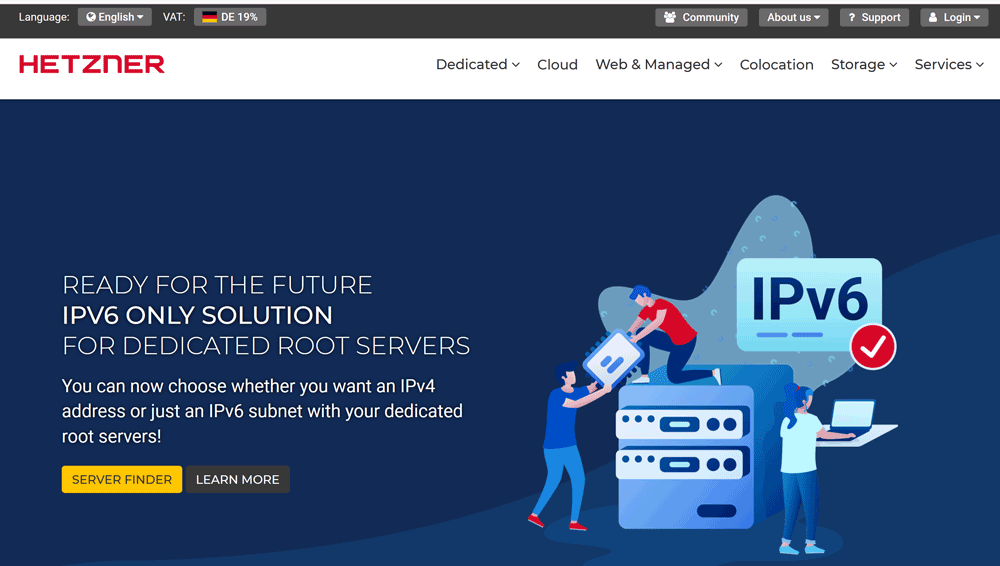1000x566 pixels.
Task: Click the "VAT:" label
Action: tap(174, 17)
